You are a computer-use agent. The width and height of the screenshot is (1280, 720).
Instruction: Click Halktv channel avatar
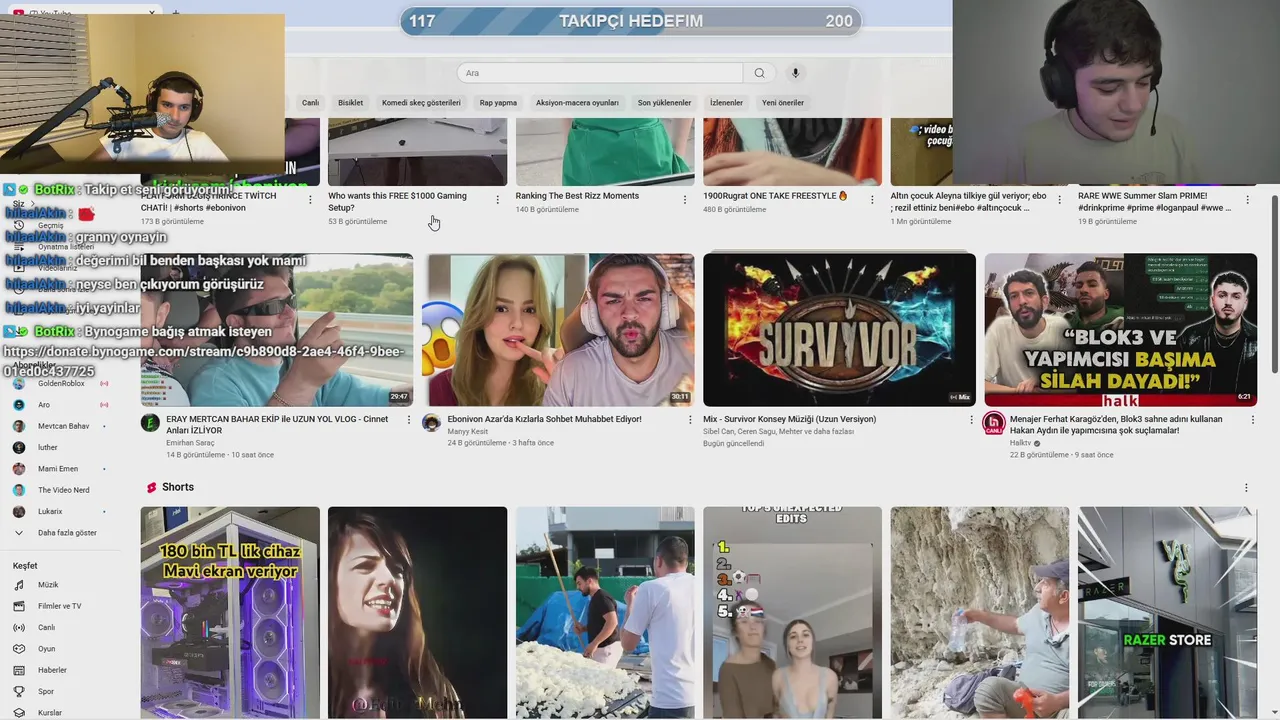pyautogui.click(x=994, y=423)
